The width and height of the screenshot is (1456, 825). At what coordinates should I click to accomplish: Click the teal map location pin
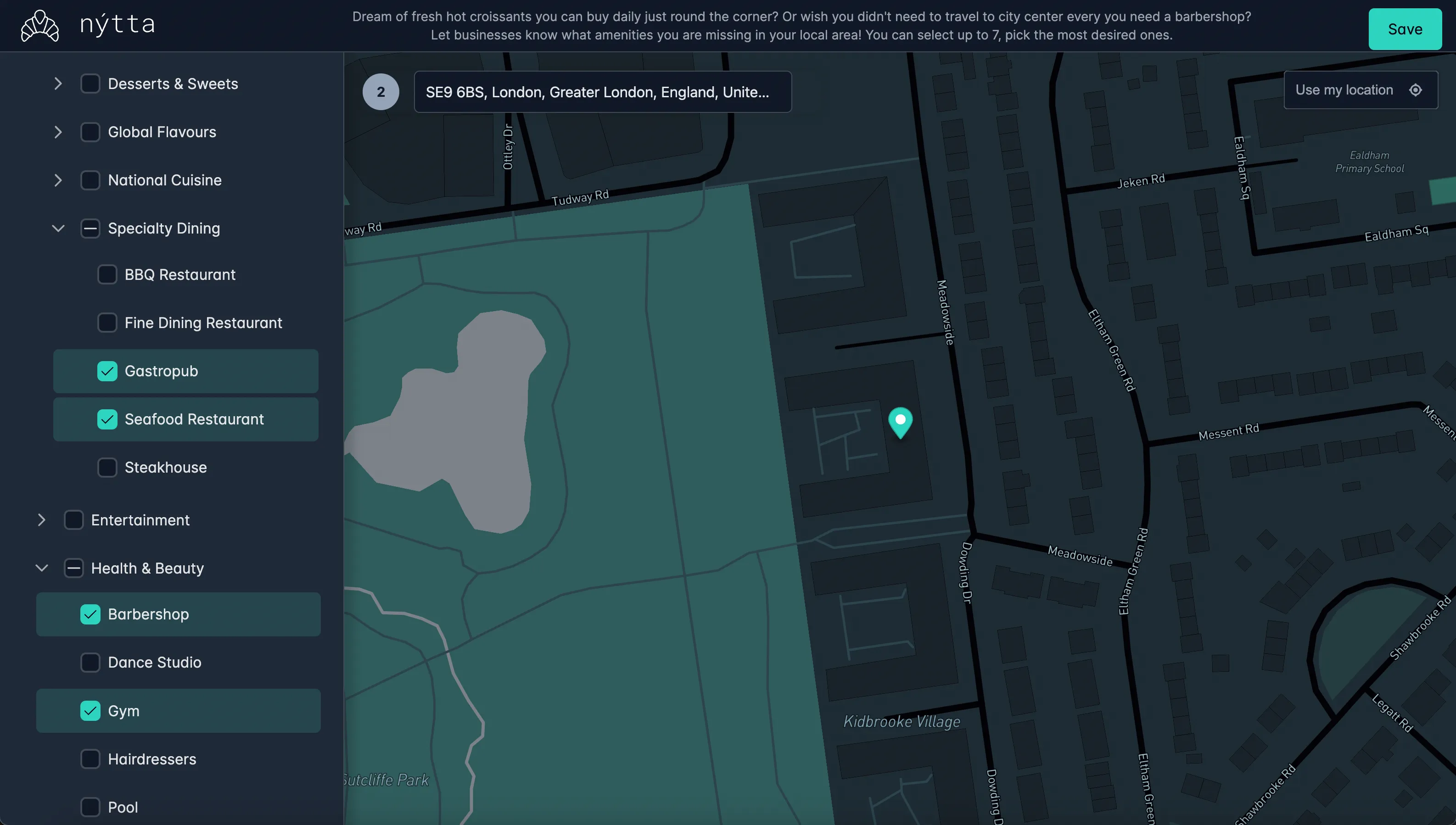pyautogui.click(x=900, y=421)
